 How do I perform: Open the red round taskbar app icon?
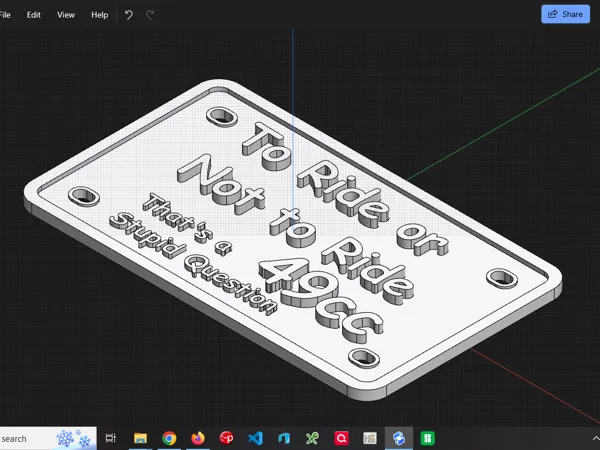point(227,438)
